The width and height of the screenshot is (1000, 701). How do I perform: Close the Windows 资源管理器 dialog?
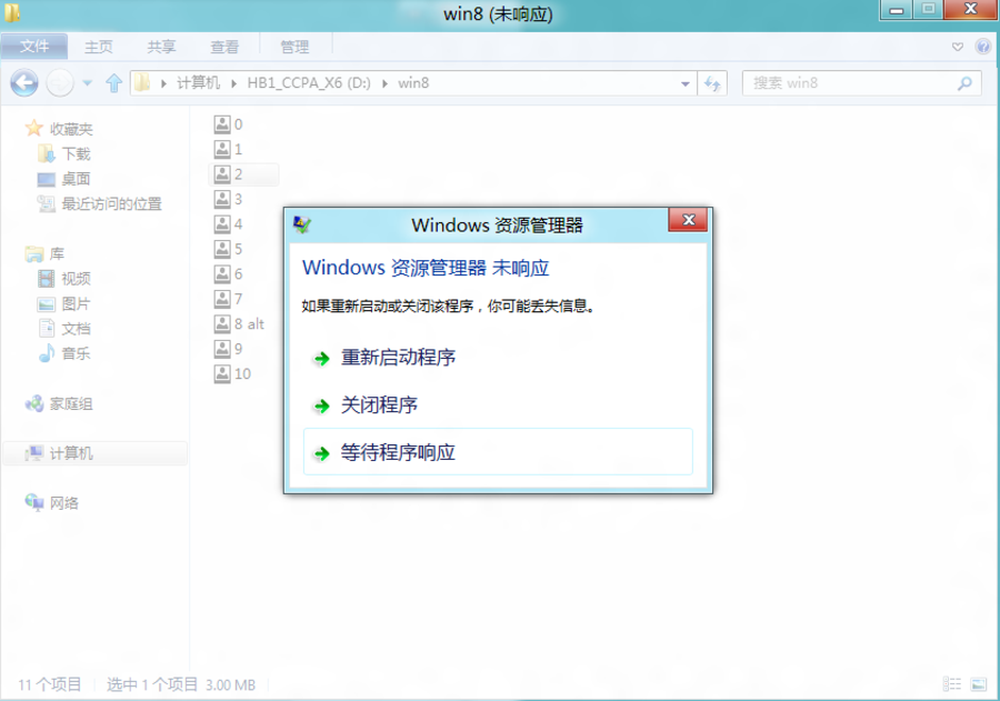pyautogui.click(x=688, y=221)
